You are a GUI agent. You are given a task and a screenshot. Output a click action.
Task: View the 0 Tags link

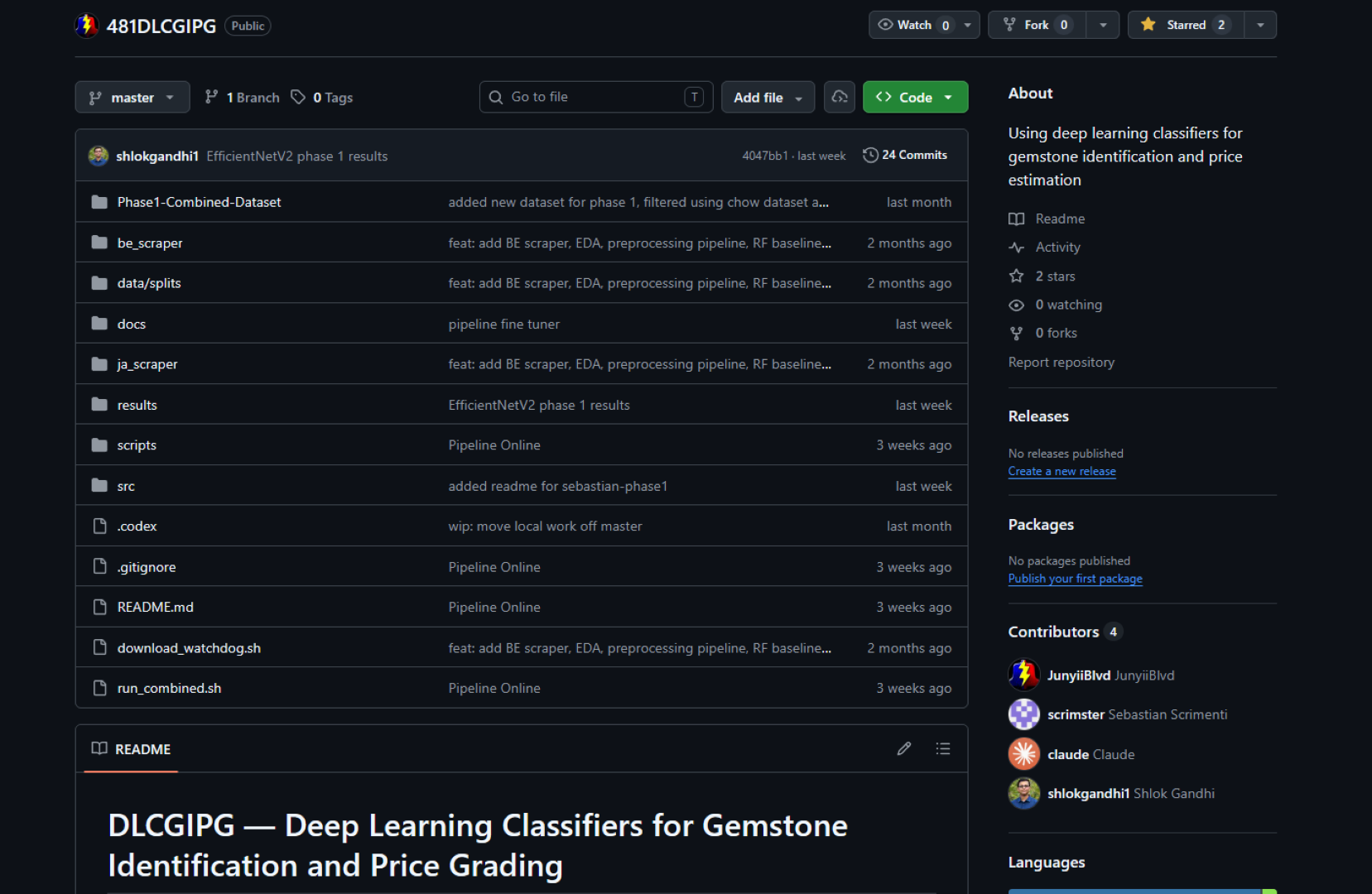[x=322, y=98]
